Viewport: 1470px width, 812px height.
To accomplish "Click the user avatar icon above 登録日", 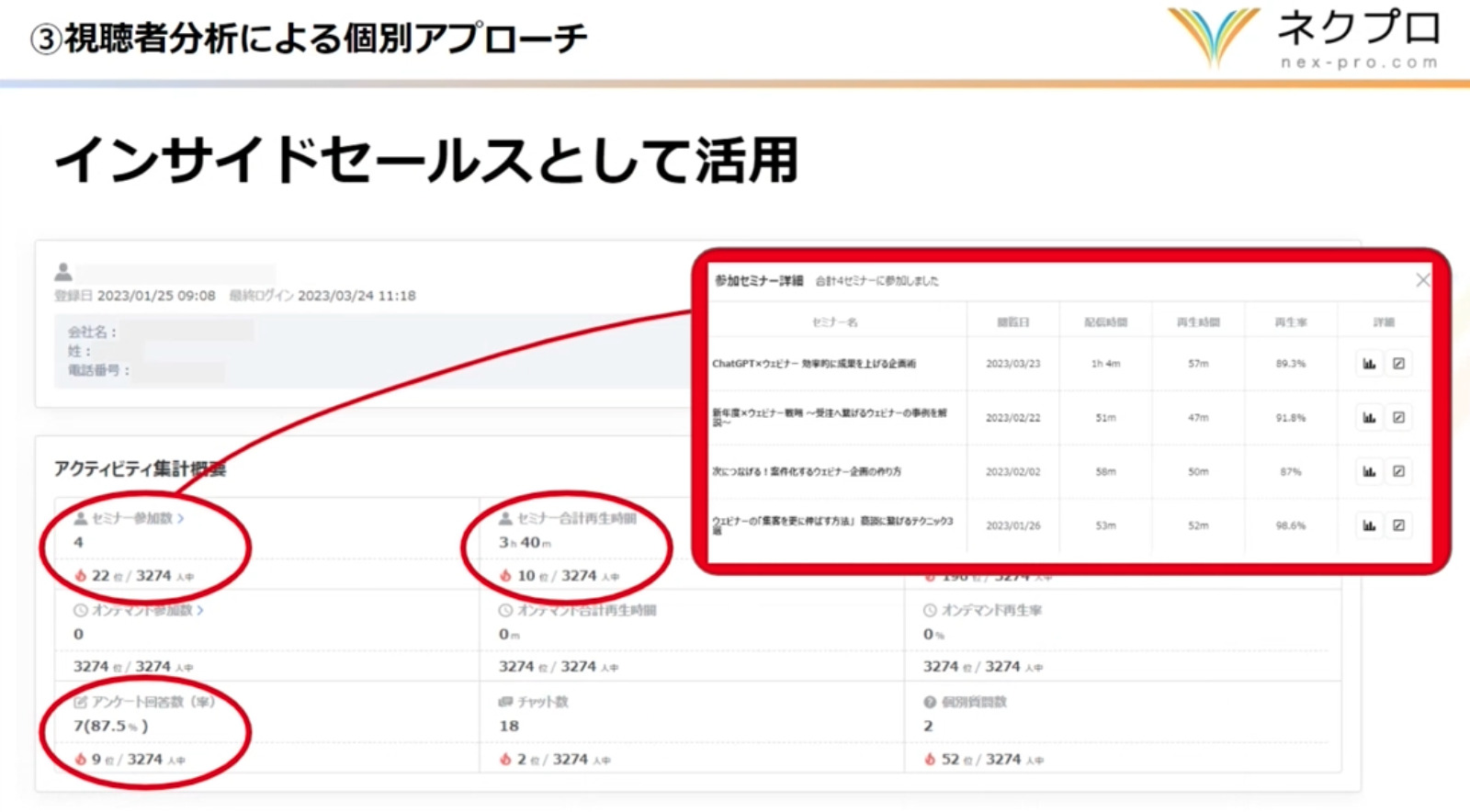I will tap(63, 272).
